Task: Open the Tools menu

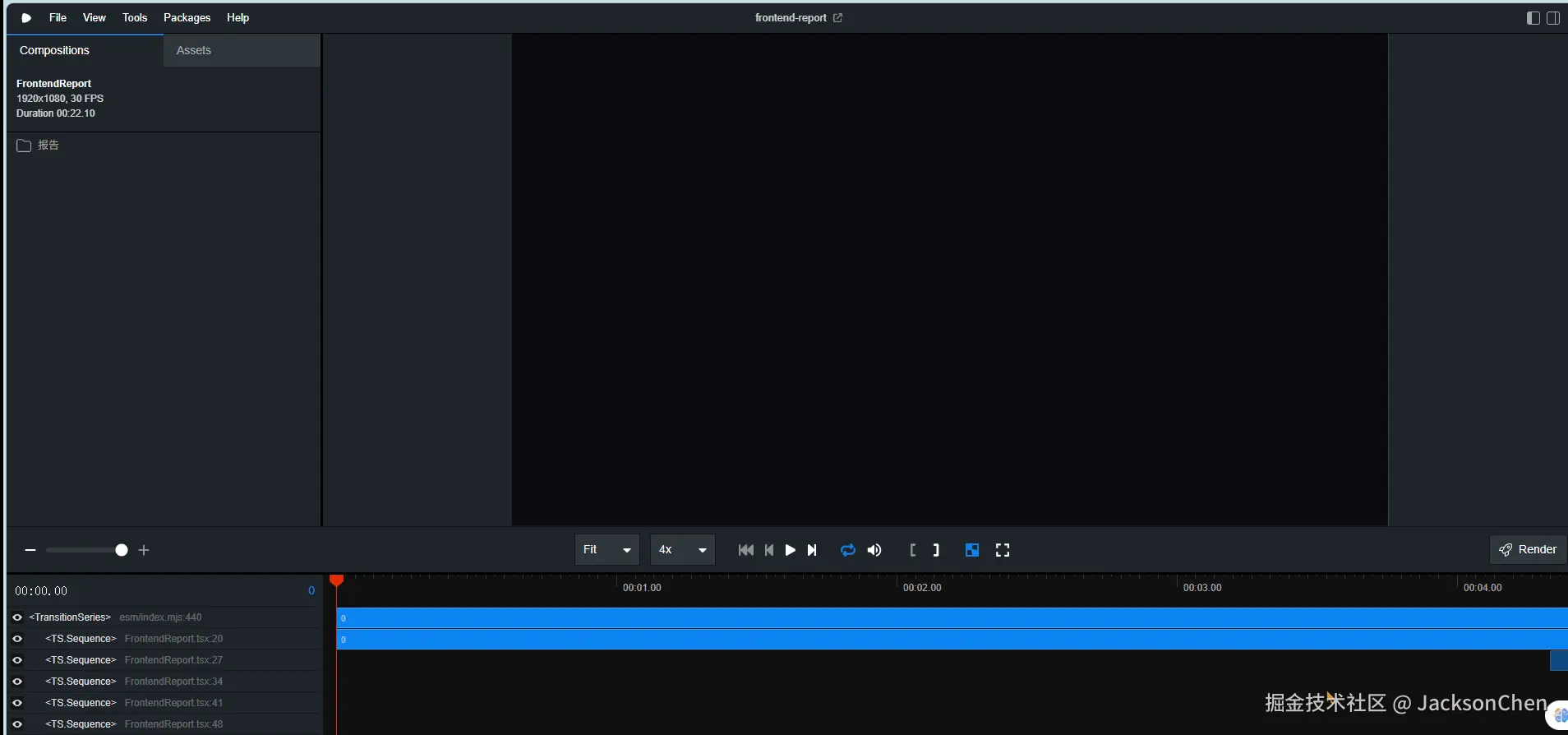Action: (x=135, y=17)
